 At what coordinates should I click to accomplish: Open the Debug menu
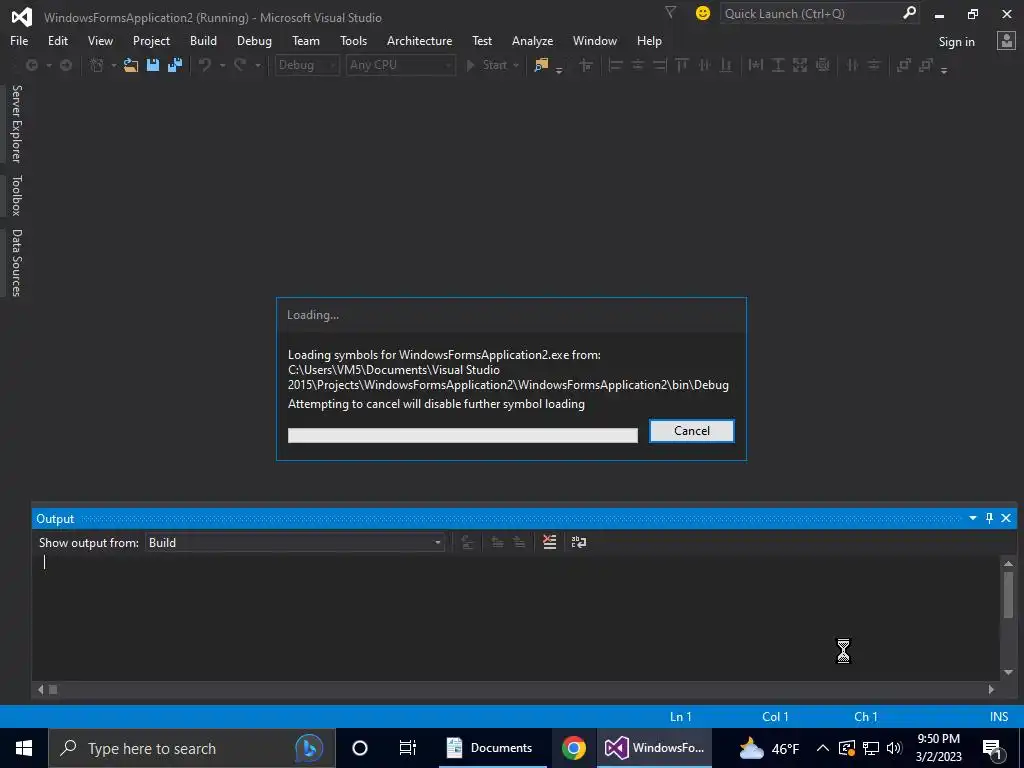tap(254, 40)
